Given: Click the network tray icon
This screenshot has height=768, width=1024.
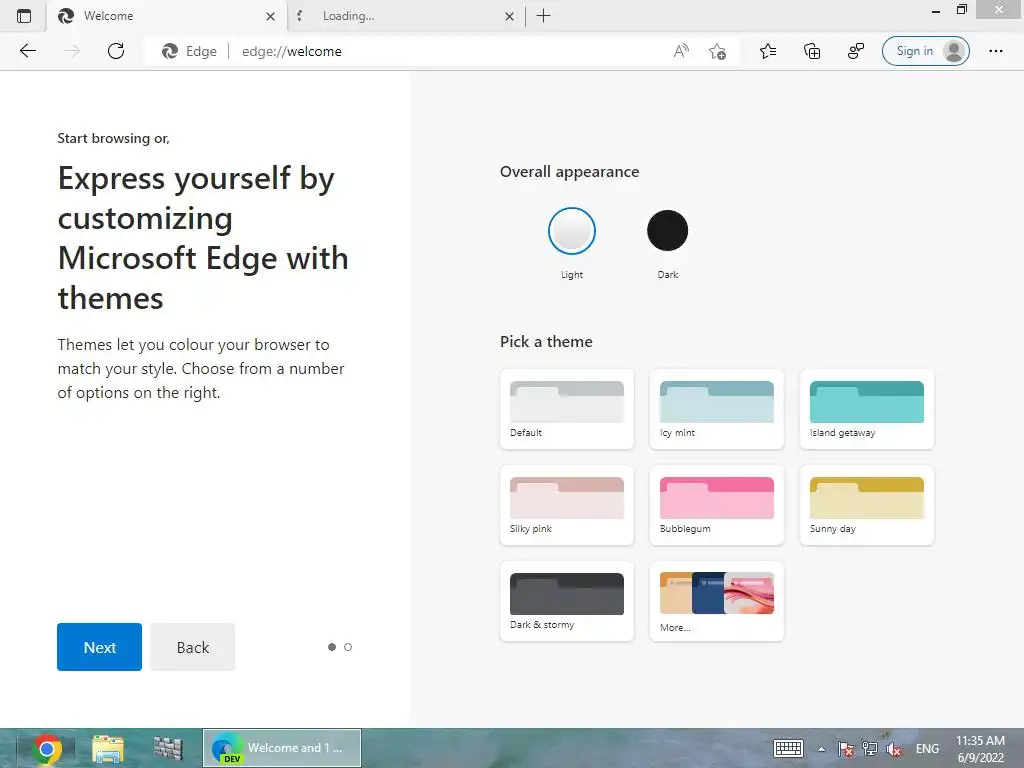Looking at the screenshot, I should tap(870, 748).
